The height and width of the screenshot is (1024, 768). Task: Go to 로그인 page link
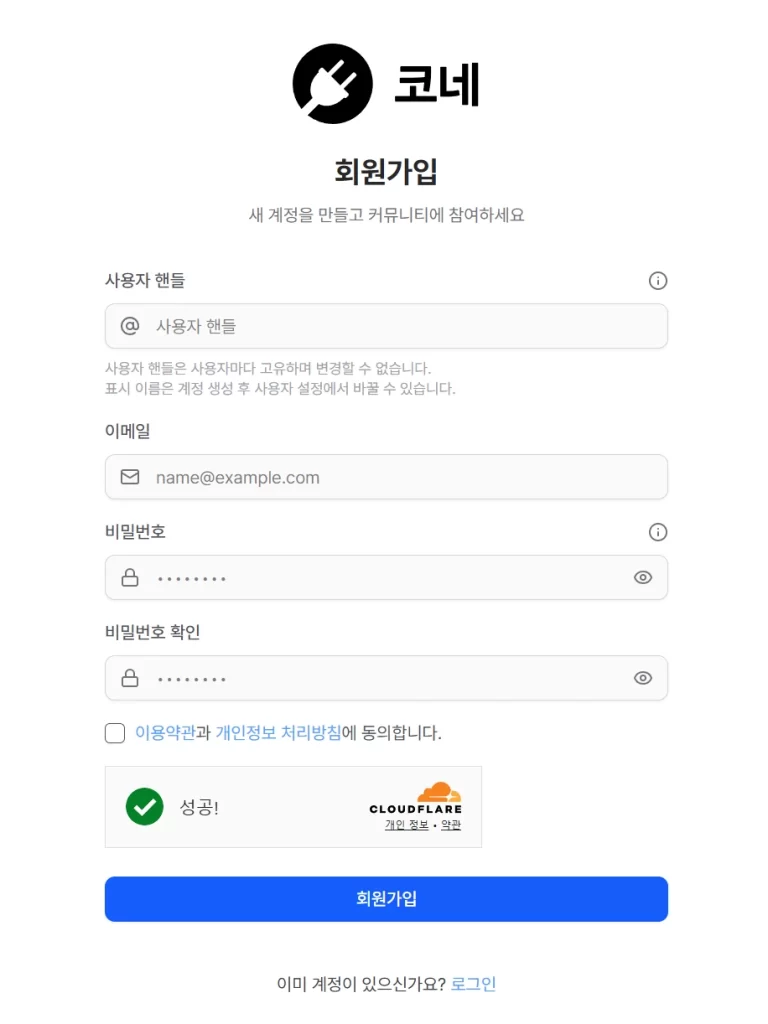tap(473, 984)
